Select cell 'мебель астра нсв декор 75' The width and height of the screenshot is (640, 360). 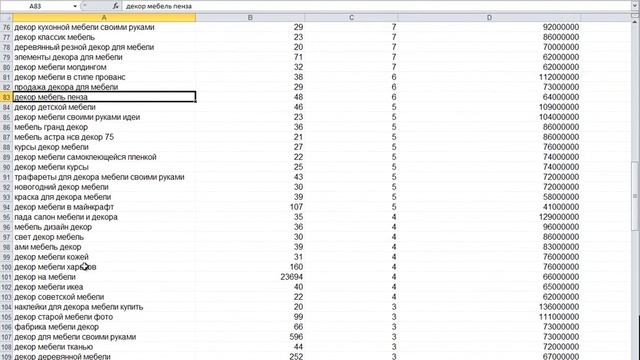click(104, 137)
